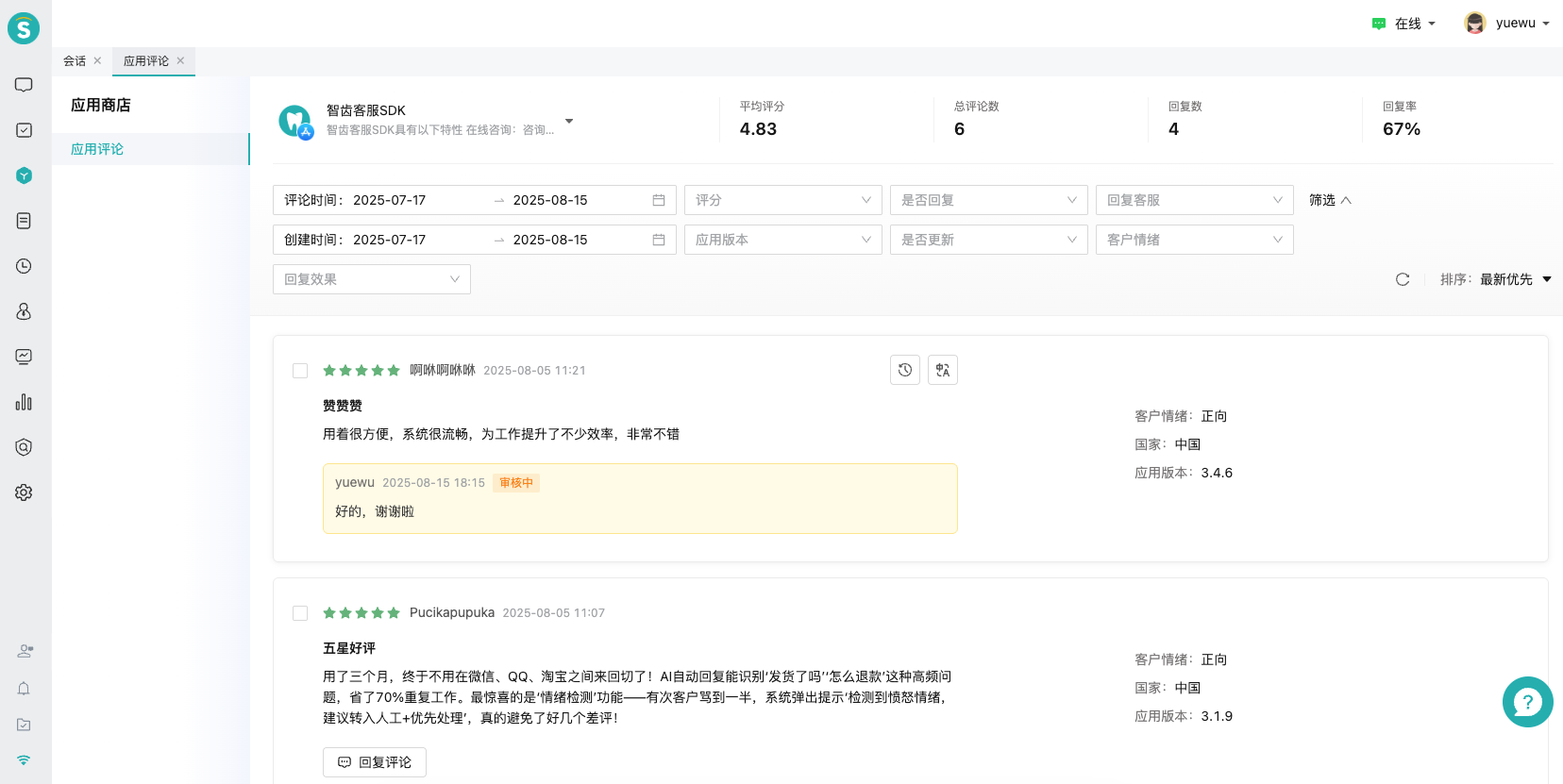This screenshot has height=784, width=1563.
Task: Open calendar icon for 评论时间 range
Action: [659, 200]
